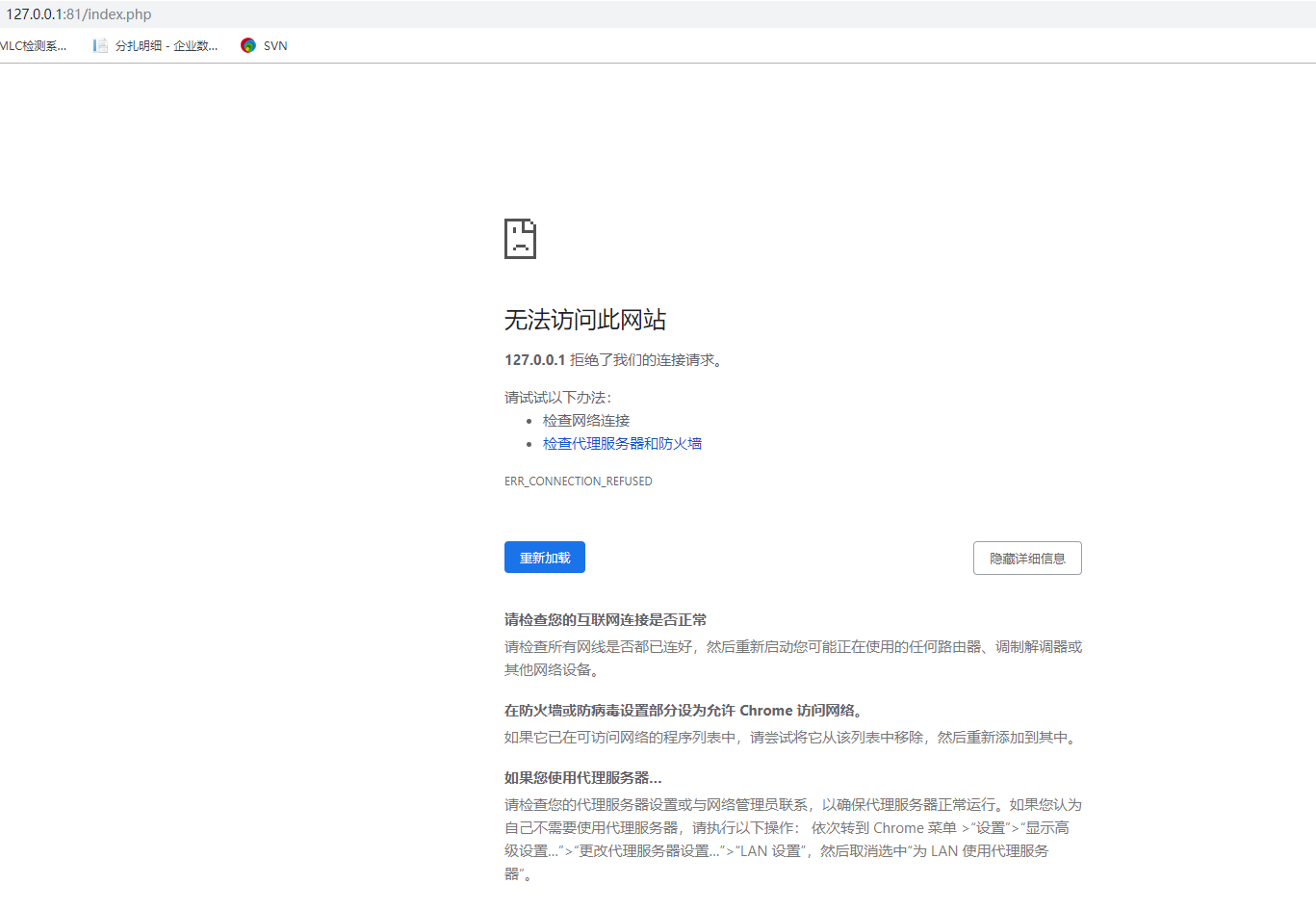The width and height of the screenshot is (1316, 911).
Task: Click the 请检查您的互联网连接是否正常 heading
Action: pyautogui.click(x=606, y=620)
